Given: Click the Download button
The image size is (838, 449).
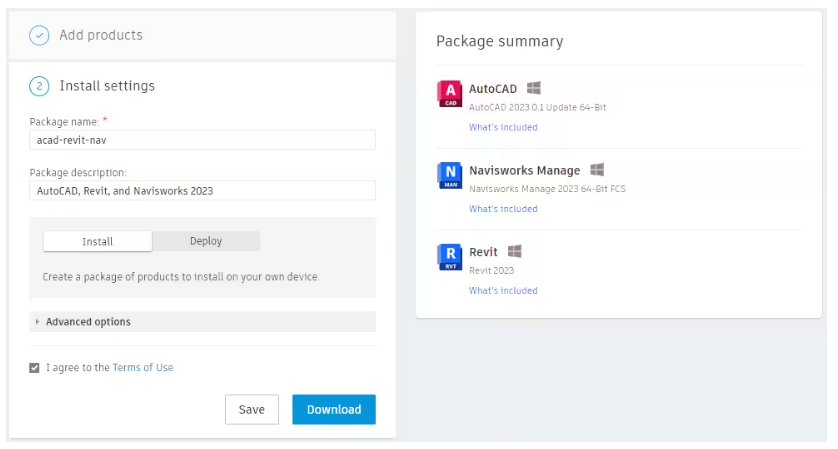Looking at the screenshot, I should coord(334,409).
